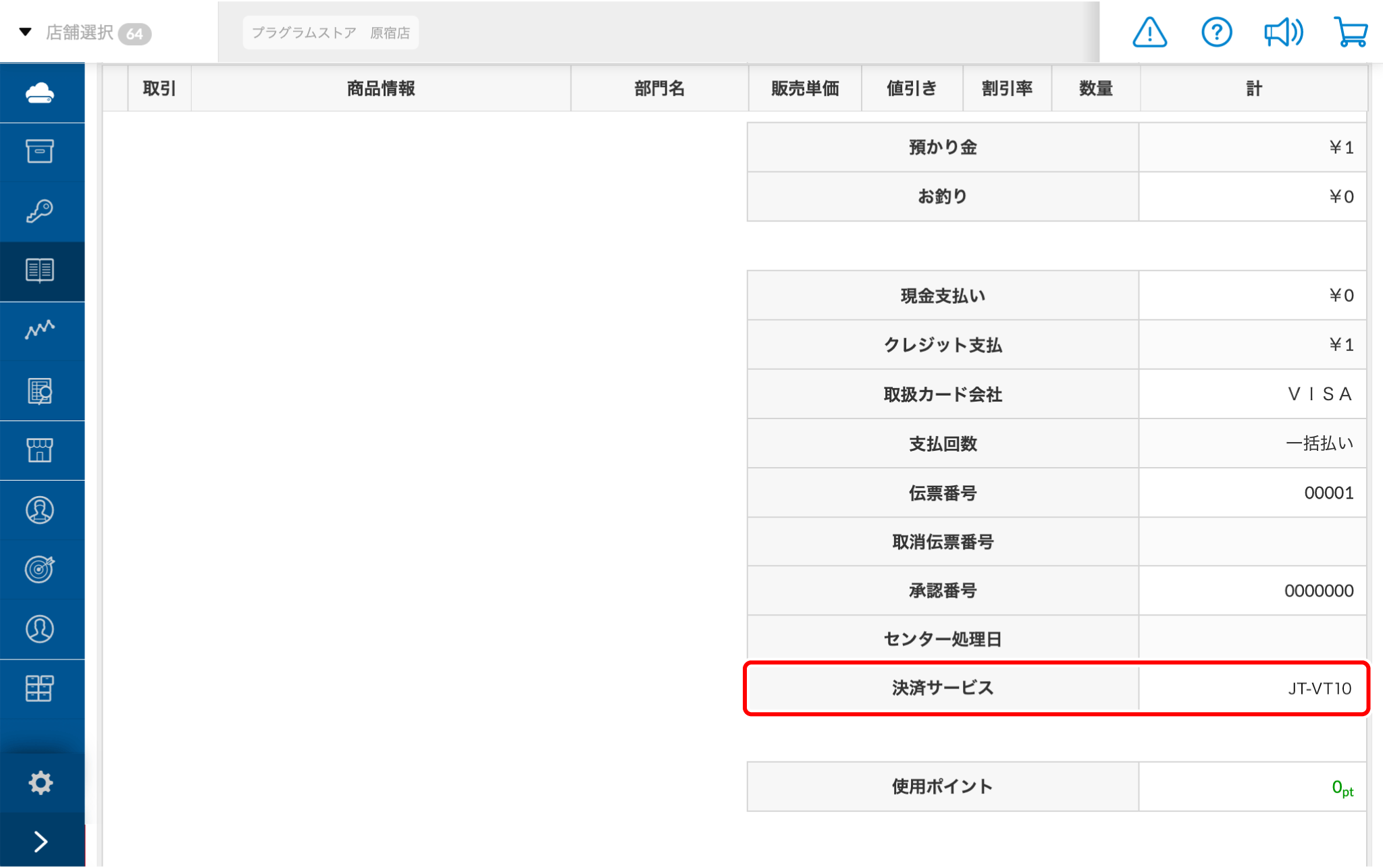Select the 支払回数 label cell
1383x868 pixels.
[x=943, y=443]
